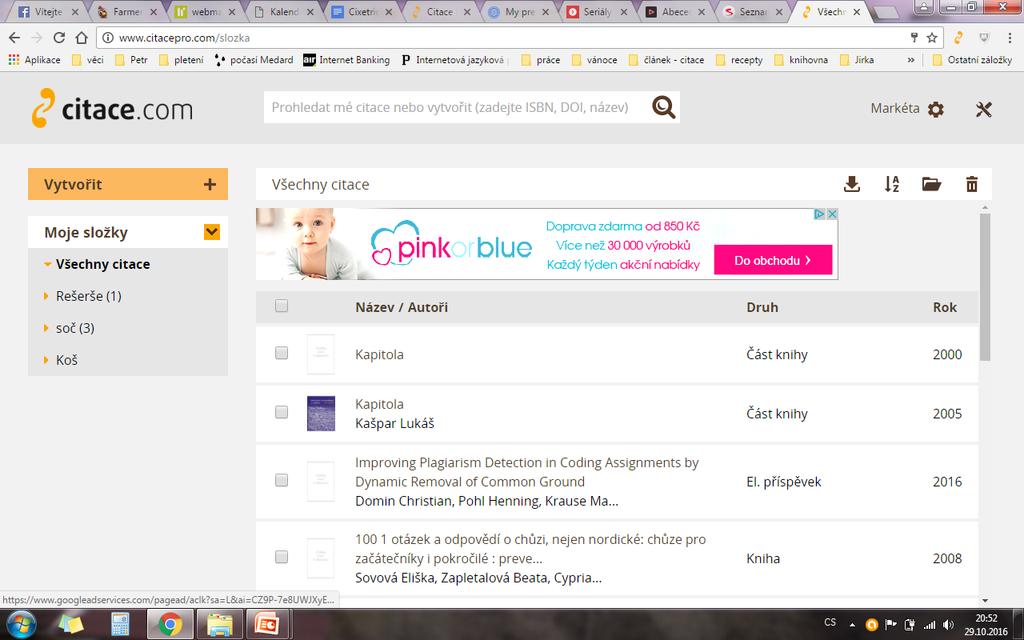Viewport: 1024px width, 640px height.
Task: Click into the citation search field
Action: (457, 107)
